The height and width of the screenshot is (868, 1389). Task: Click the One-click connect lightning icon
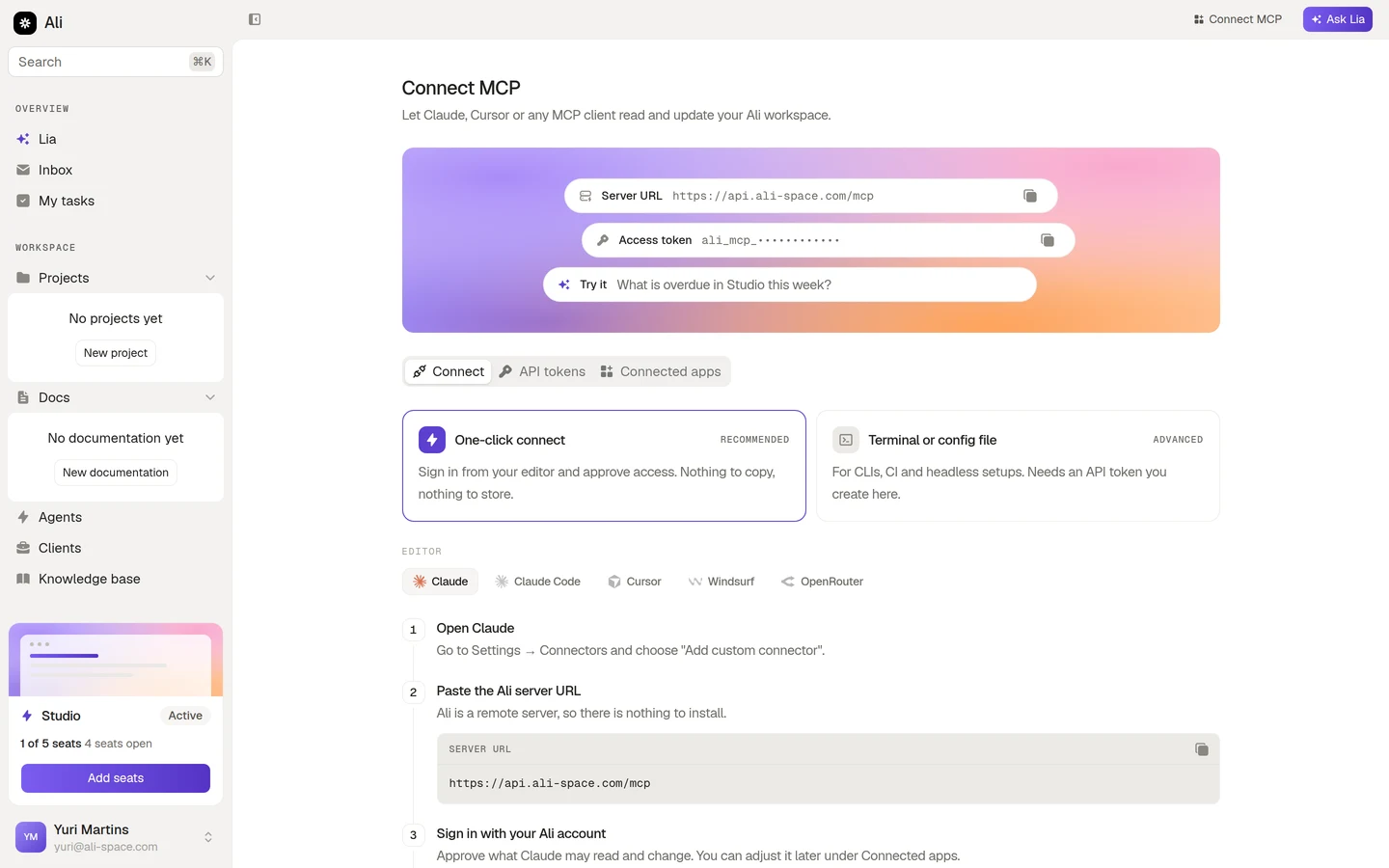pos(432,440)
